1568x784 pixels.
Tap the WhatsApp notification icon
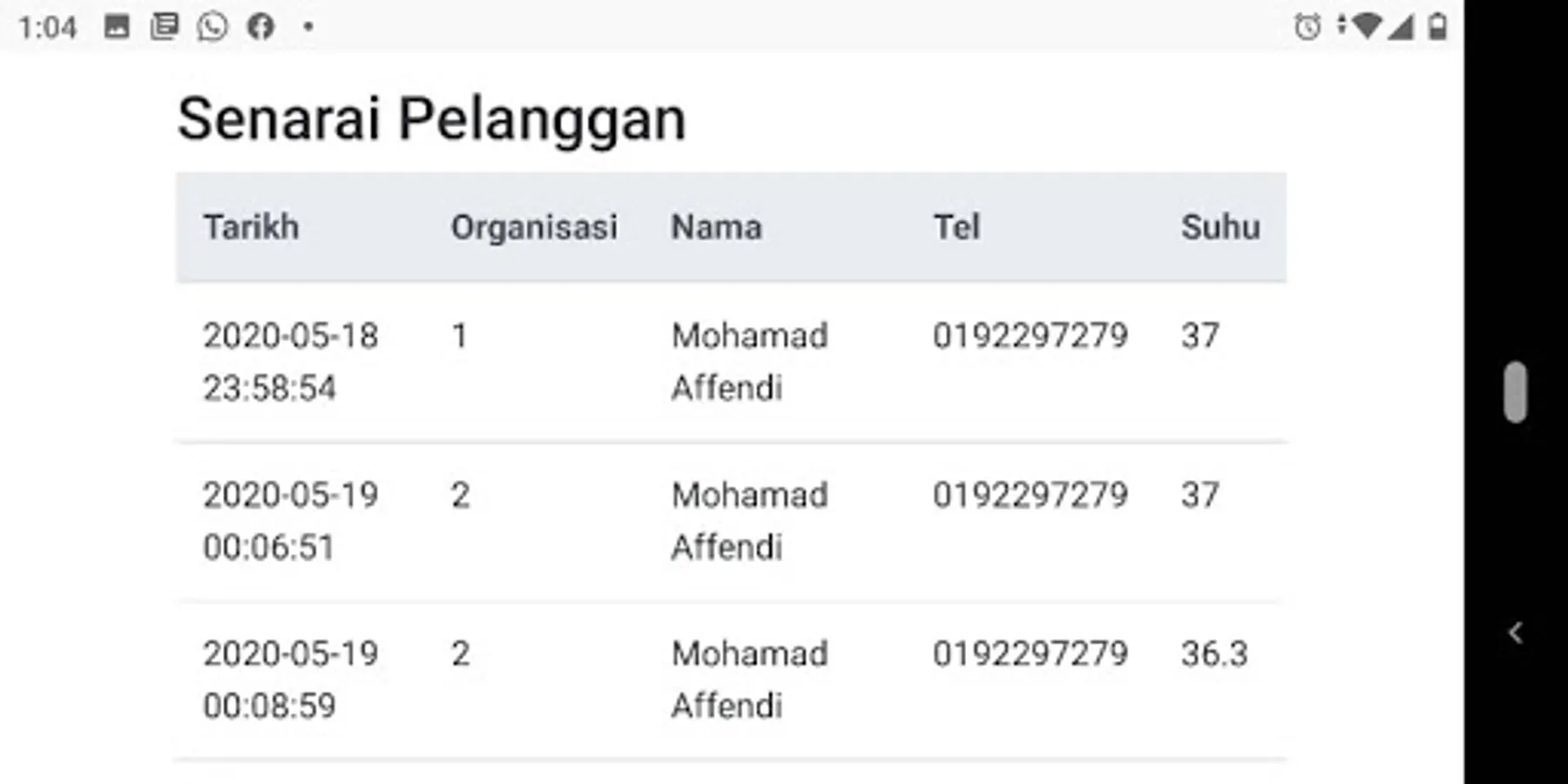click(x=212, y=27)
